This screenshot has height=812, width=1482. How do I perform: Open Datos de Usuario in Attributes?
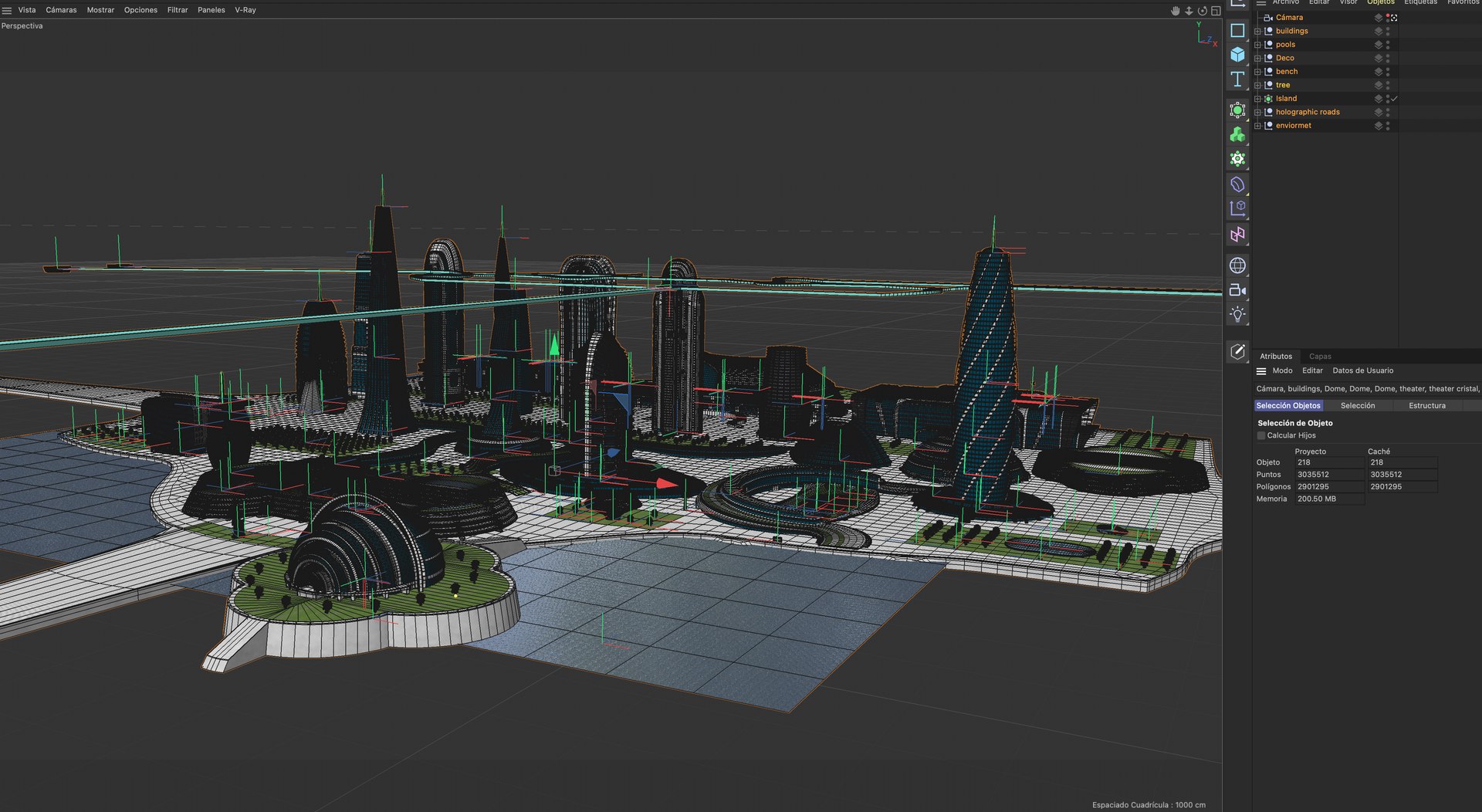point(1362,371)
